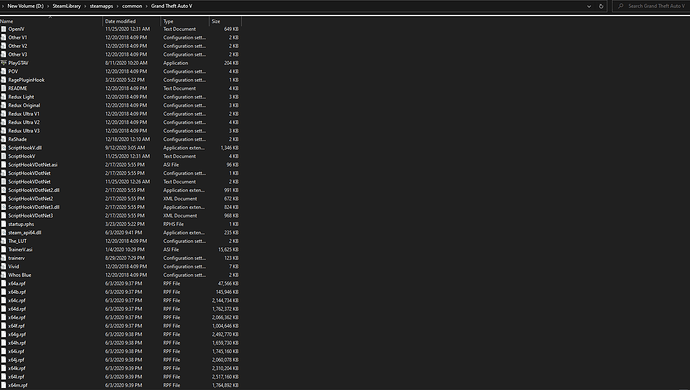The width and height of the screenshot is (690, 390).
Task: Select the Redux Original file name
Action: [x=24, y=106]
